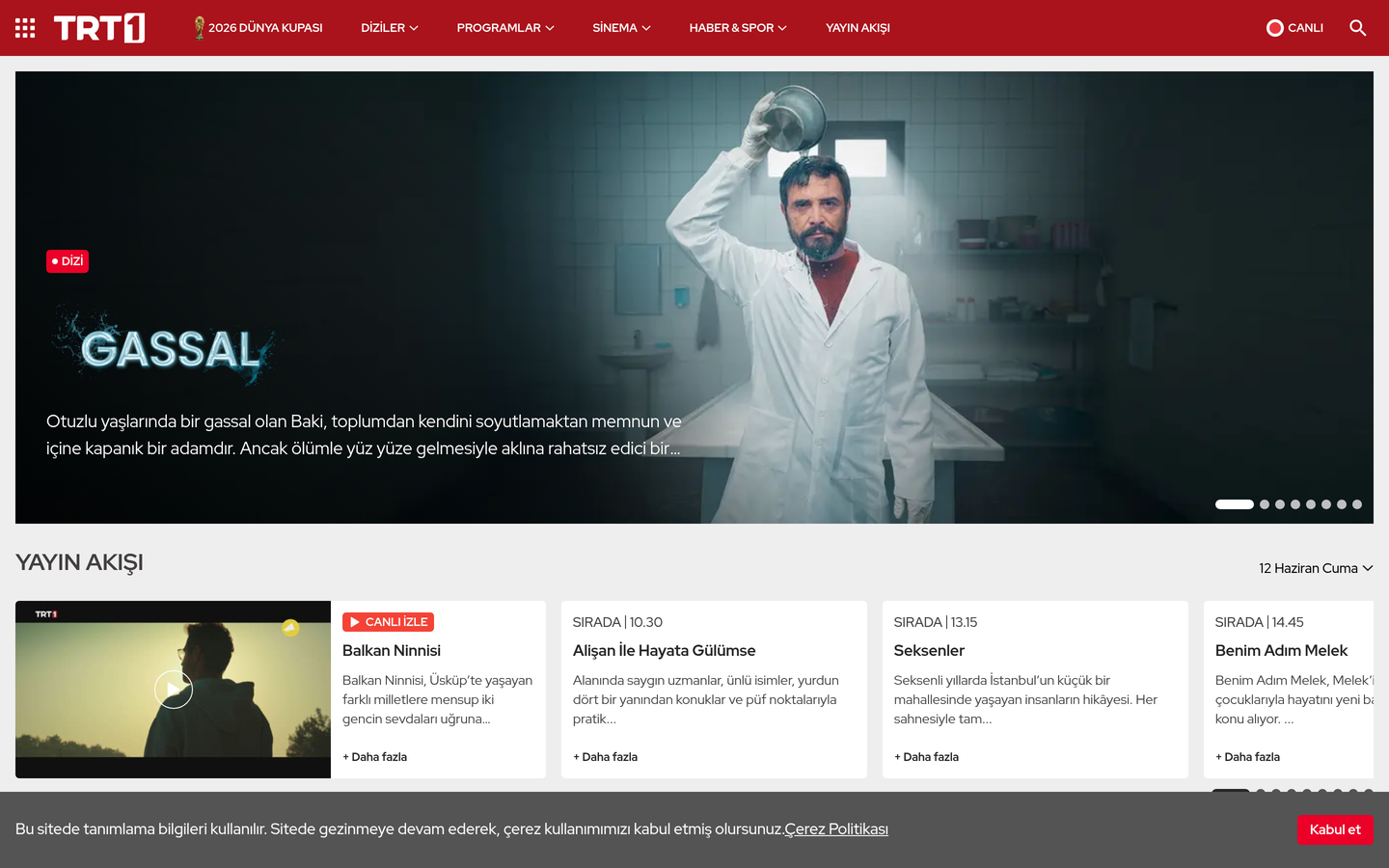
Task: Select the second hero carousel dot
Action: tap(1265, 504)
